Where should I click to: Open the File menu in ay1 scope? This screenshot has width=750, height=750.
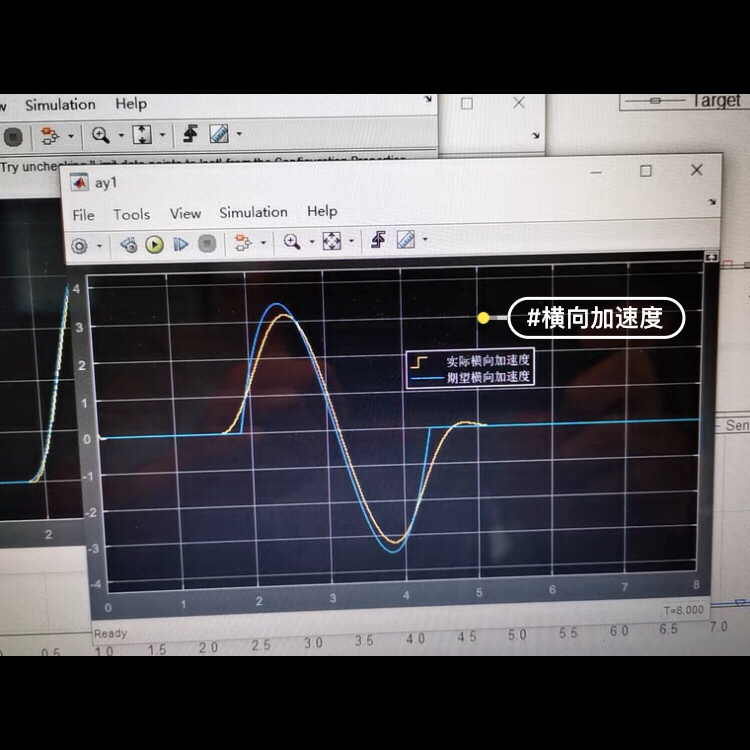pyautogui.click(x=83, y=215)
